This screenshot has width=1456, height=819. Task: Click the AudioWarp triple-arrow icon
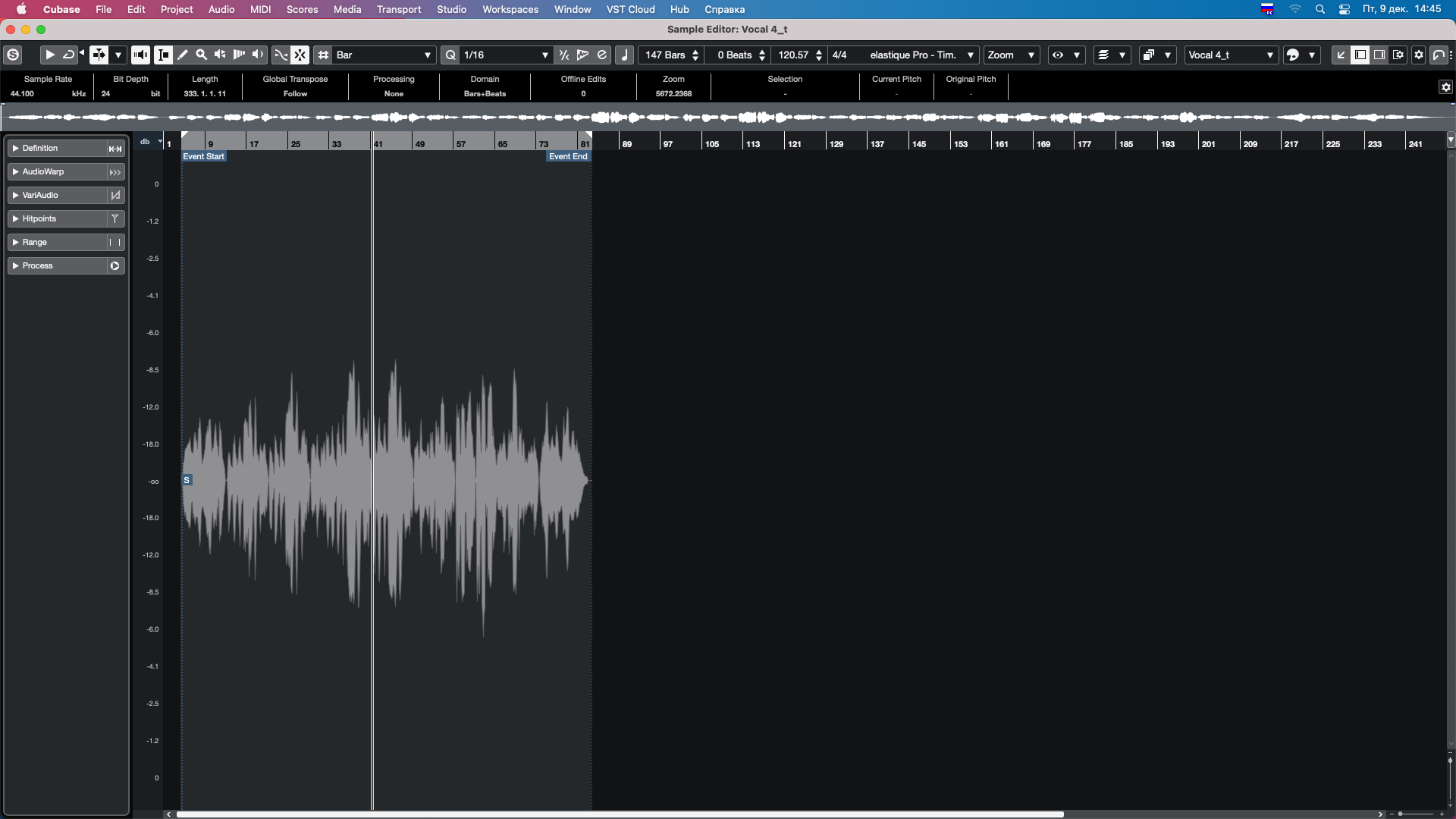pos(115,172)
